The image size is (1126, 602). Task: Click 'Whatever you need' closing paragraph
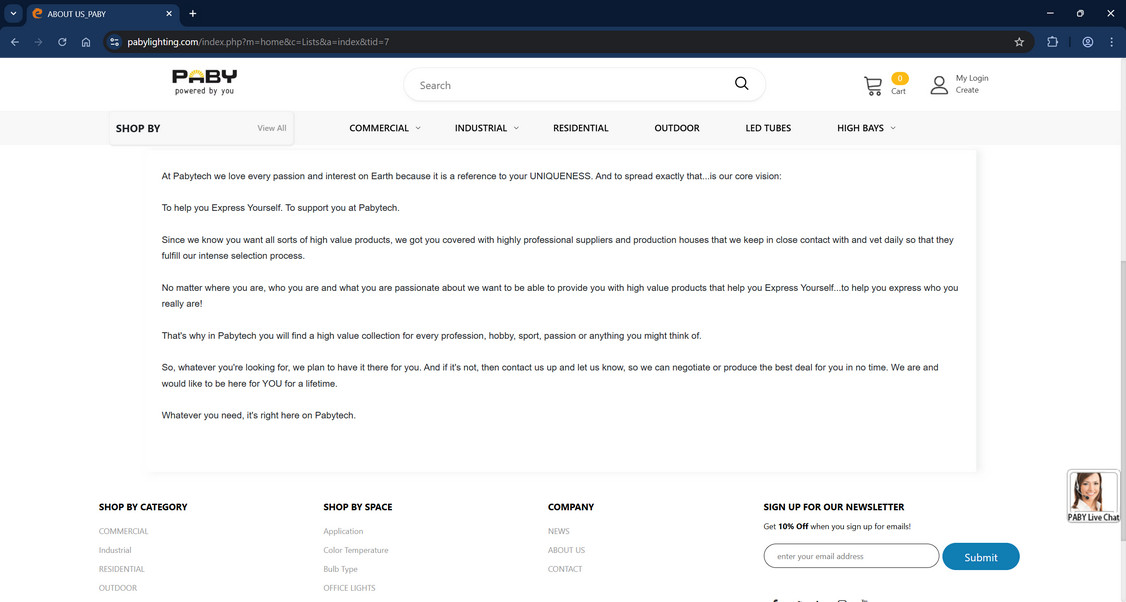pyautogui.click(x=259, y=415)
